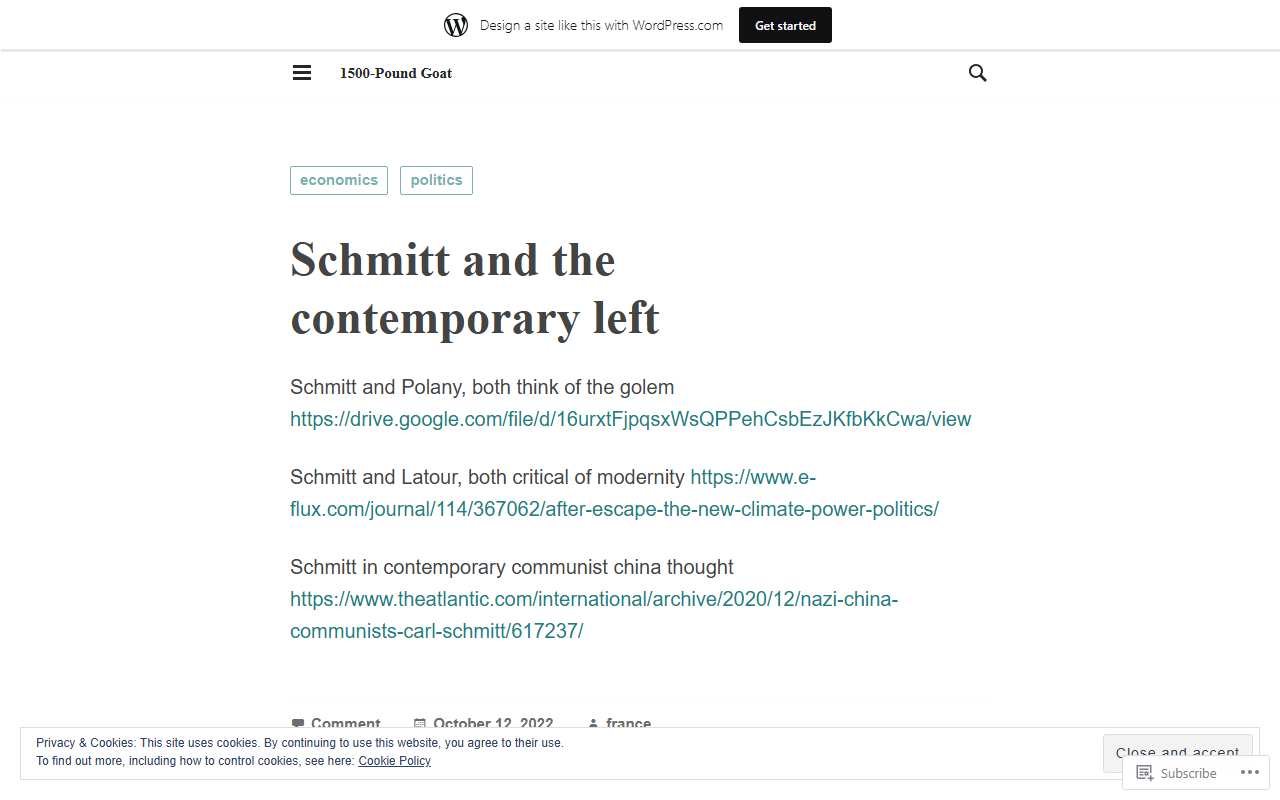
Task: Open the Cookie Policy link
Action: [x=394, y=761]
